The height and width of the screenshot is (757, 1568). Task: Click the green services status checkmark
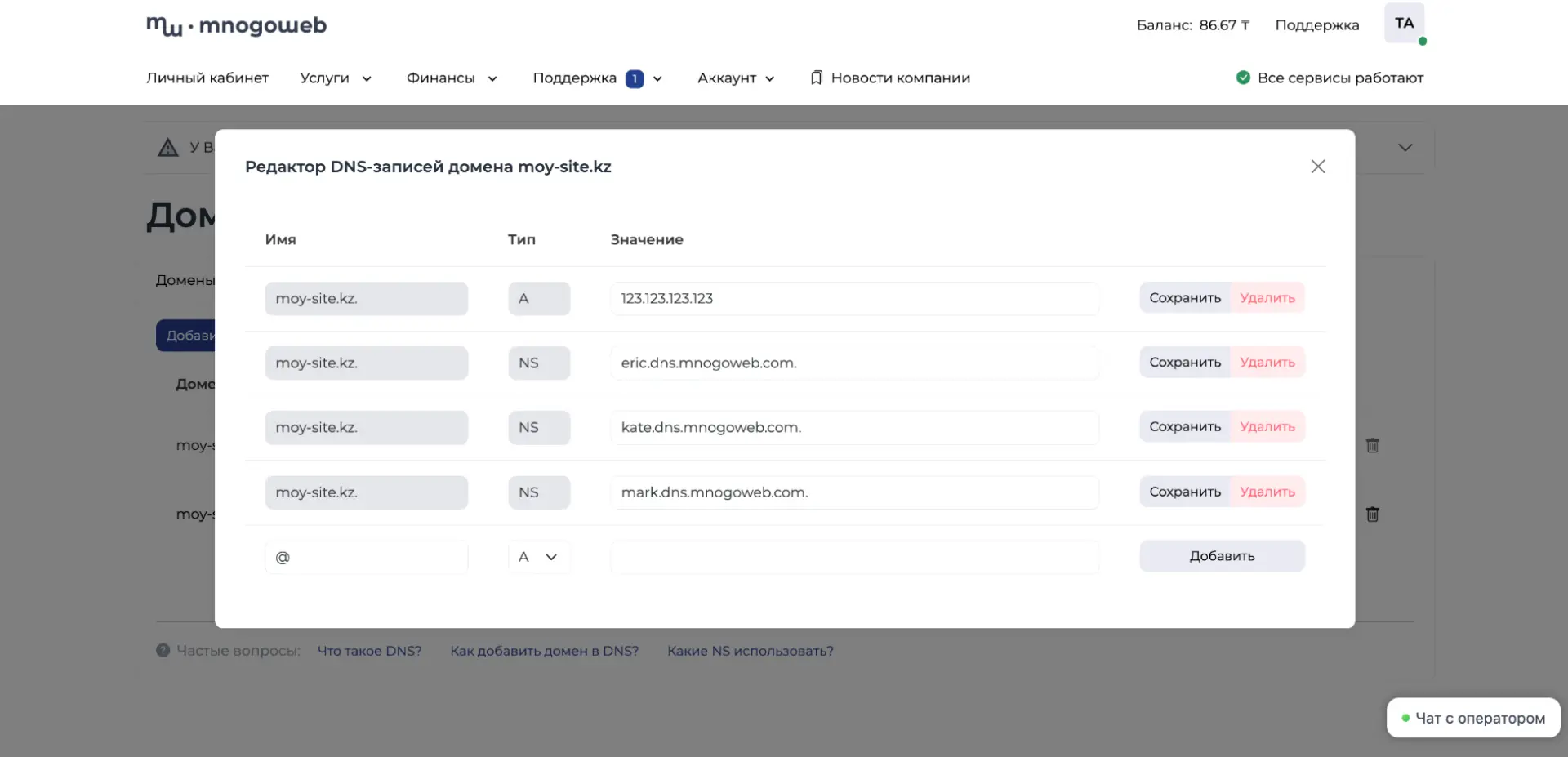point(1243,78)
